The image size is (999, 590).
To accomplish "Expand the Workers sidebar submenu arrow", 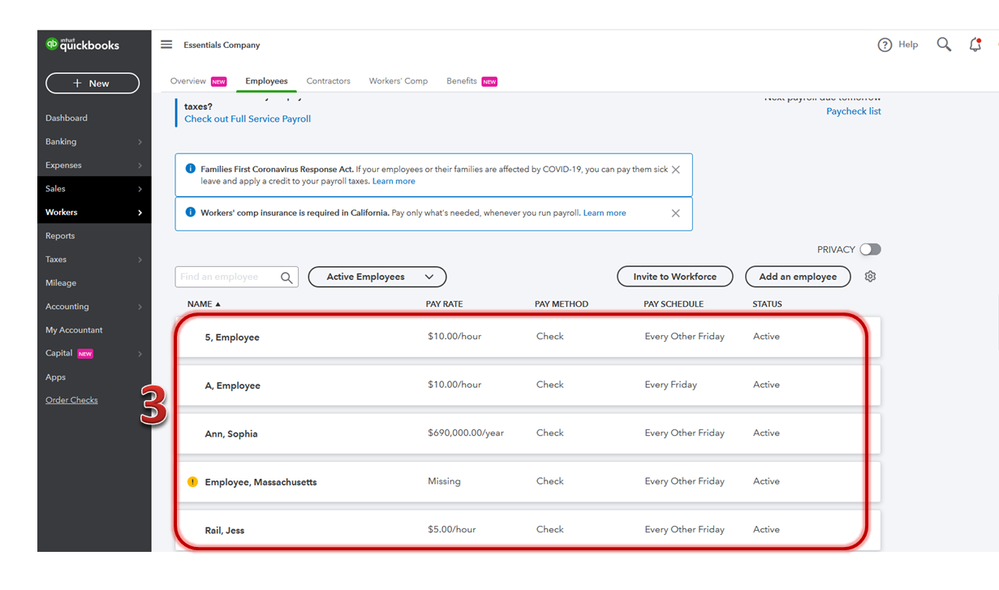I will (140, 213).
